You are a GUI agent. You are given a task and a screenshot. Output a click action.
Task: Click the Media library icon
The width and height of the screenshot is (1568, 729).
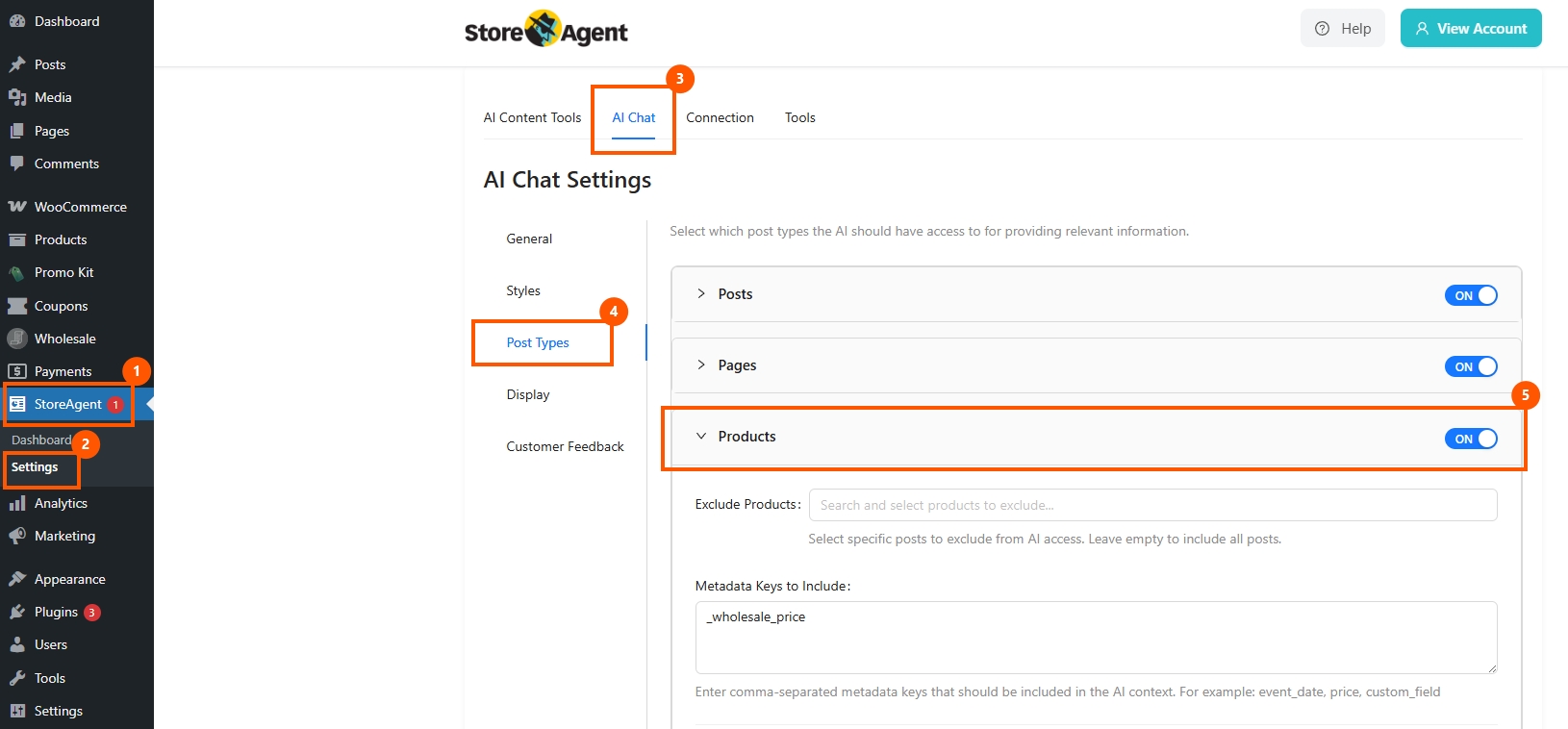[17, 97]
